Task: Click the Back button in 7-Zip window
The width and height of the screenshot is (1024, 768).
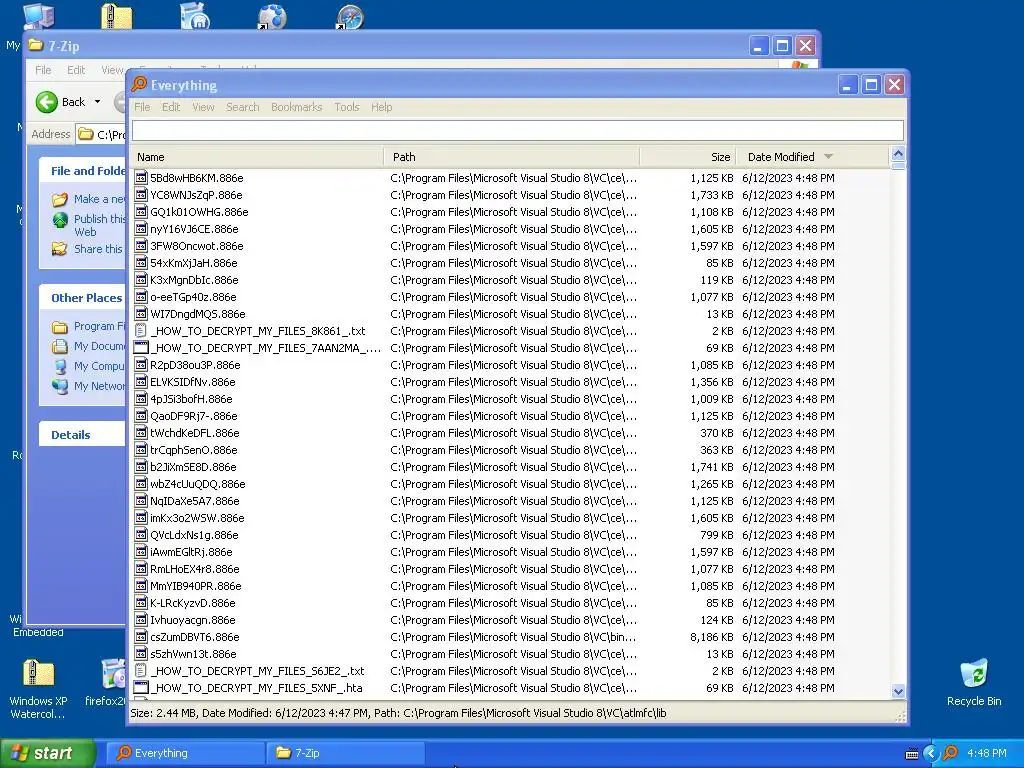Action: 61,102
